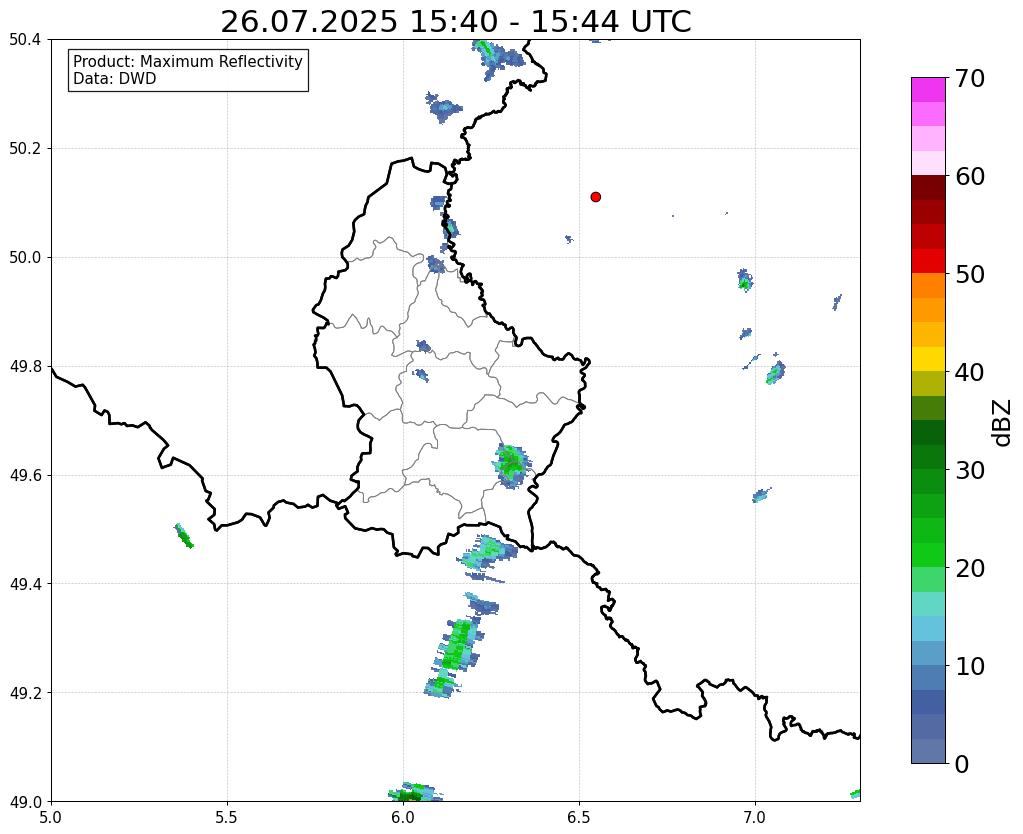Click the colorbar label '60'
This screenshot has width=1023, height=834.
(x=969, y=176)
